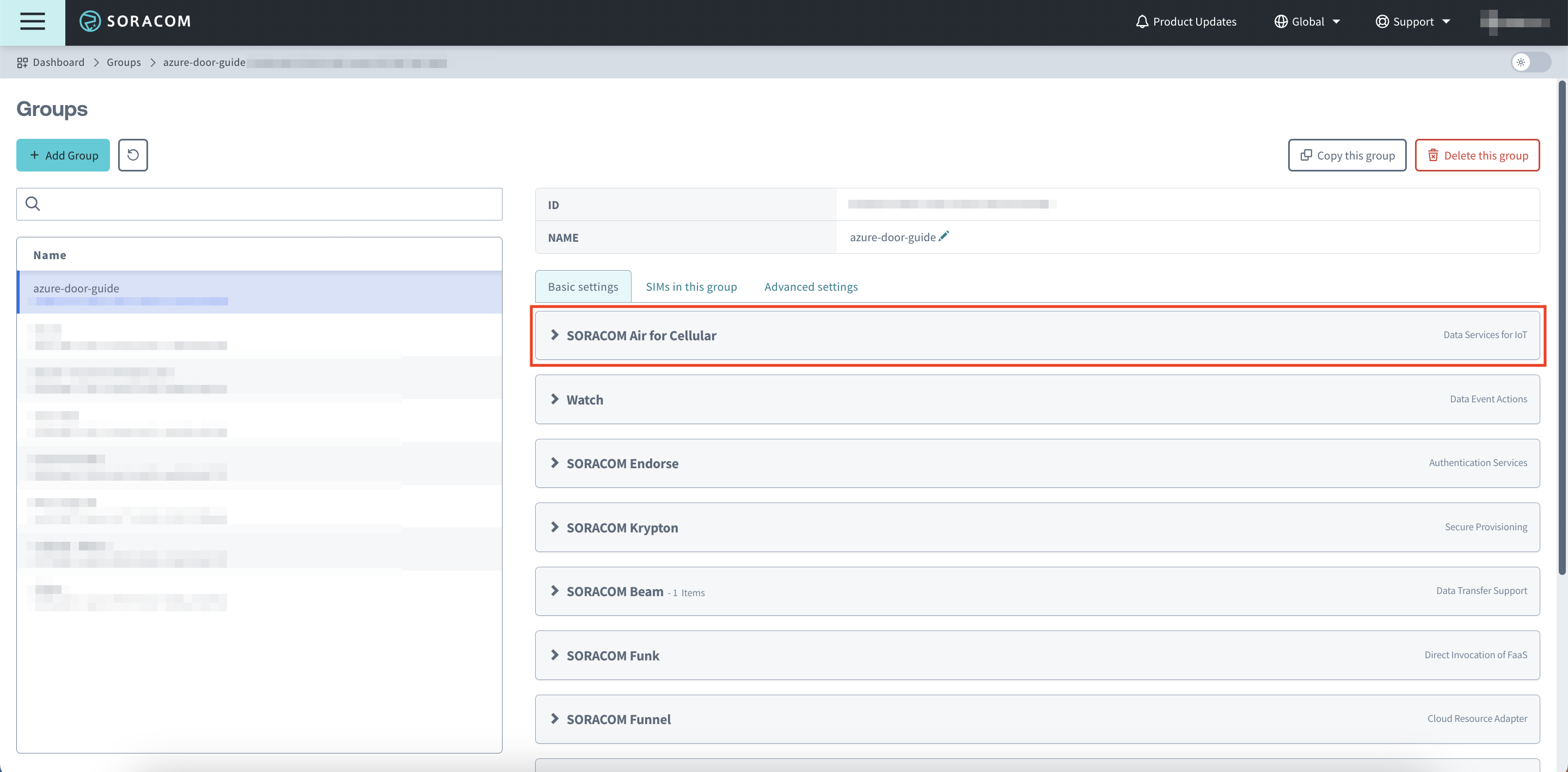This screenshot has width=1568, height=772.
Task: Switch to the SIMs in this group tab
Action: click(691, 287)
